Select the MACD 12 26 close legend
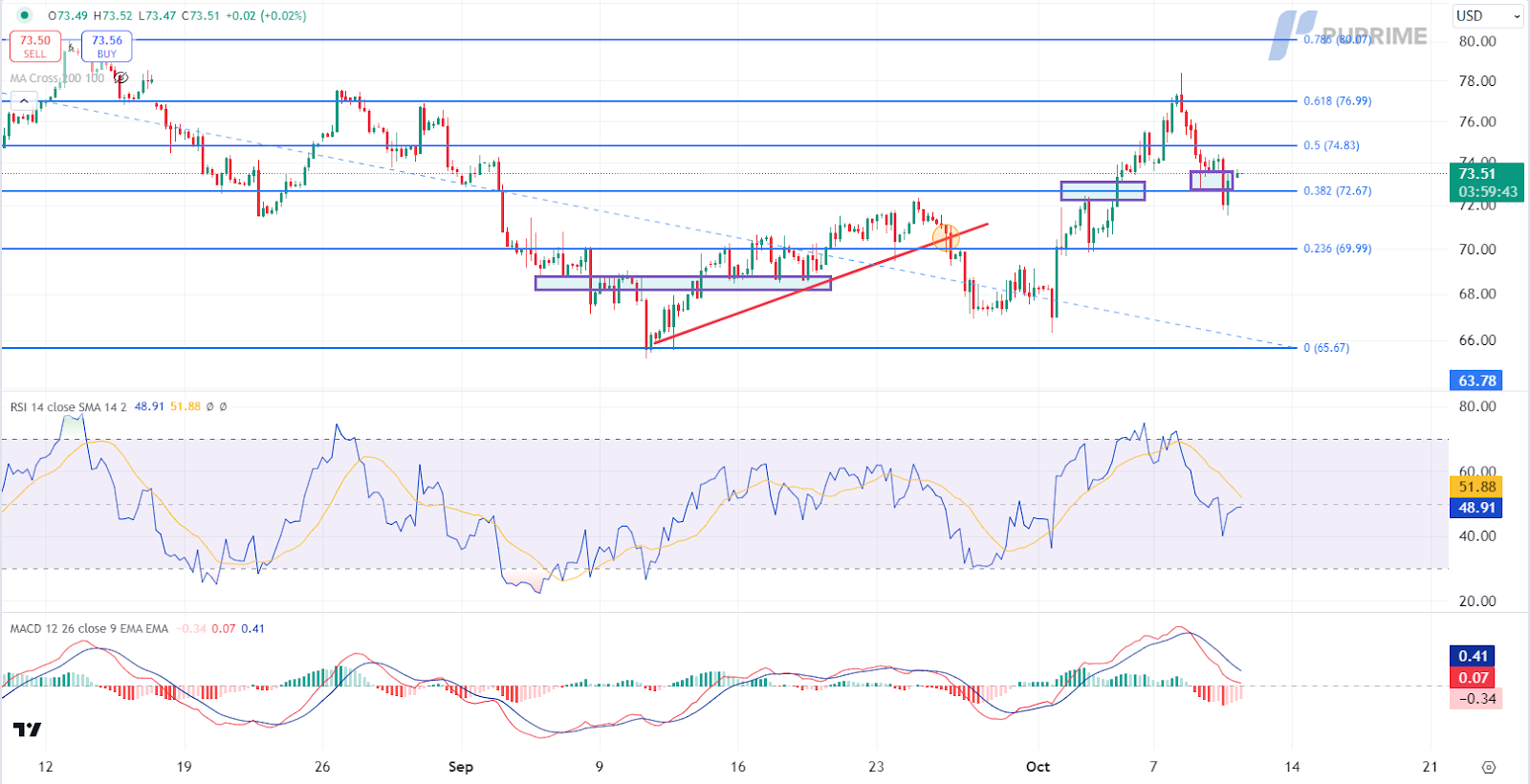 (89, 628)
